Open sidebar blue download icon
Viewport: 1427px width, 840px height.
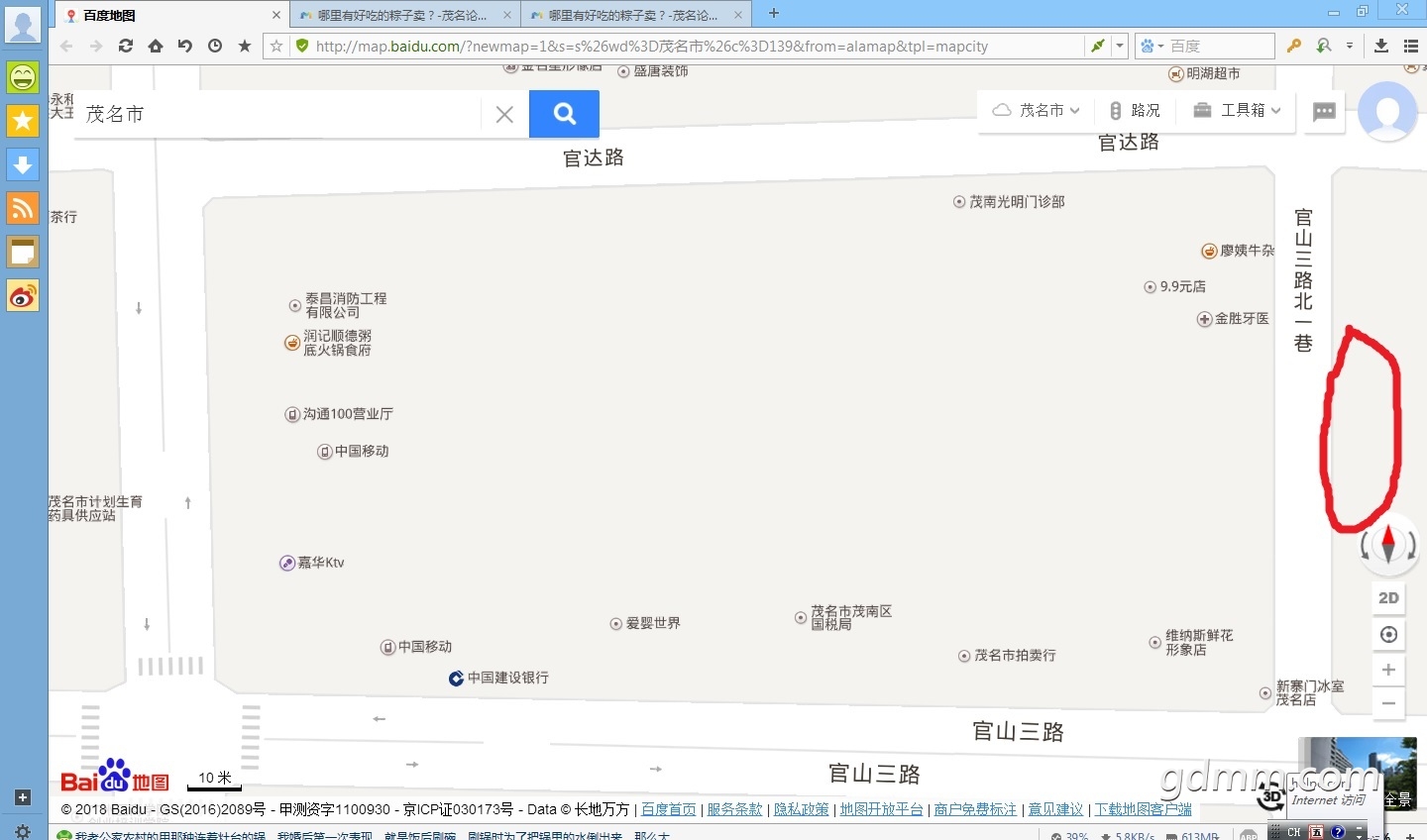coord(23,164)
